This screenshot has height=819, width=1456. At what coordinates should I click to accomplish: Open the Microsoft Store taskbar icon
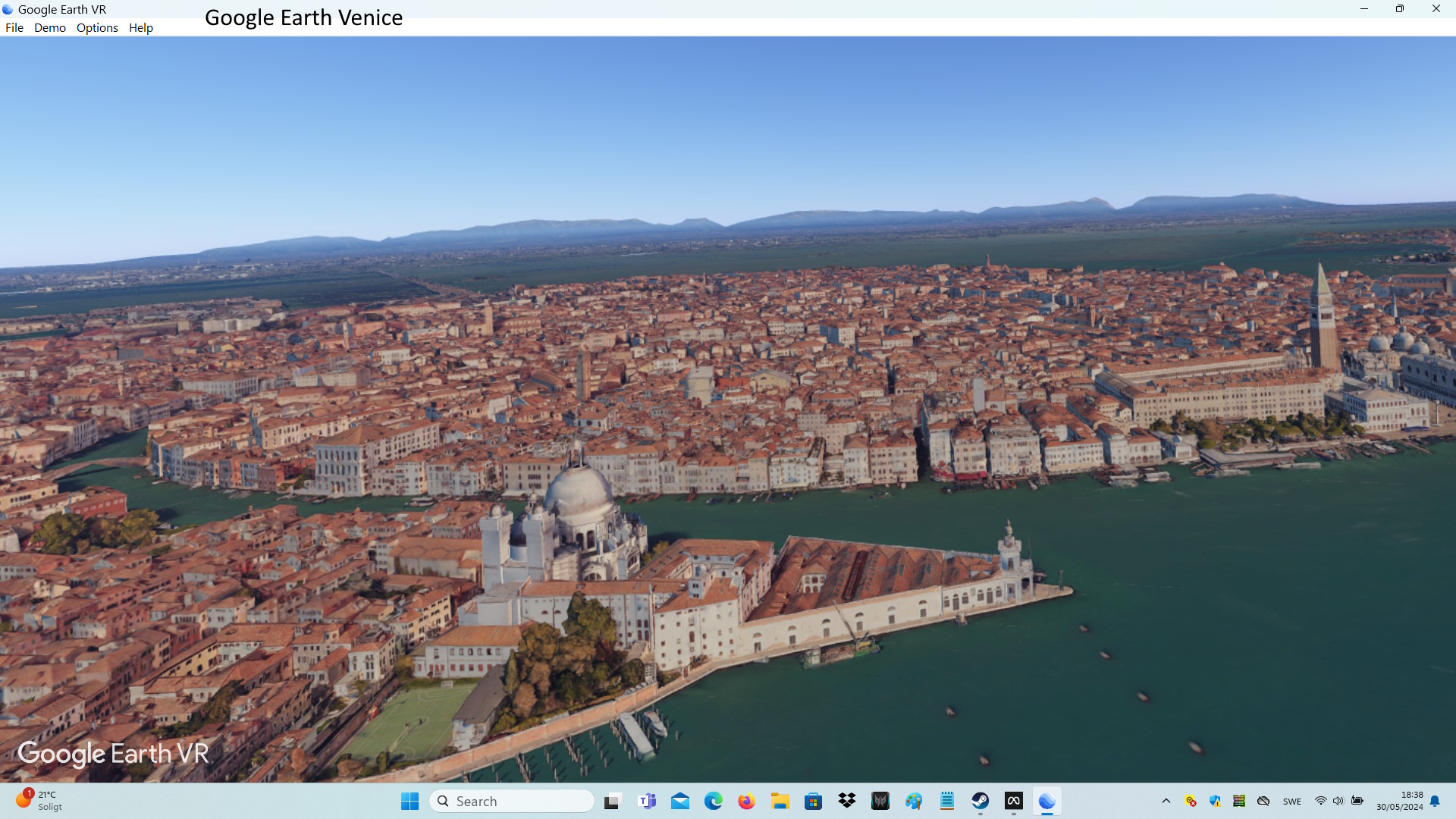point(813,801)
